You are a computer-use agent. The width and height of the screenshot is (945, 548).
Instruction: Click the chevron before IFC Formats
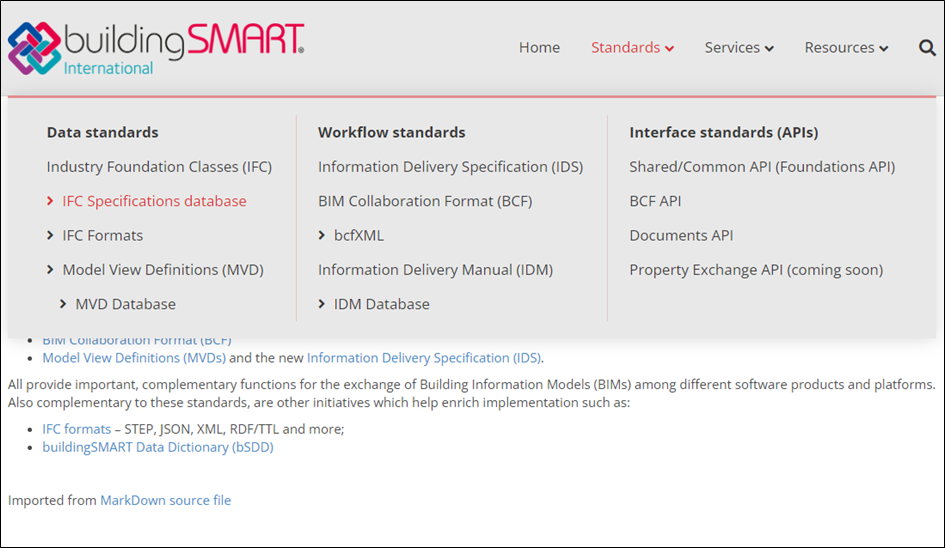[x=50, y=235]
